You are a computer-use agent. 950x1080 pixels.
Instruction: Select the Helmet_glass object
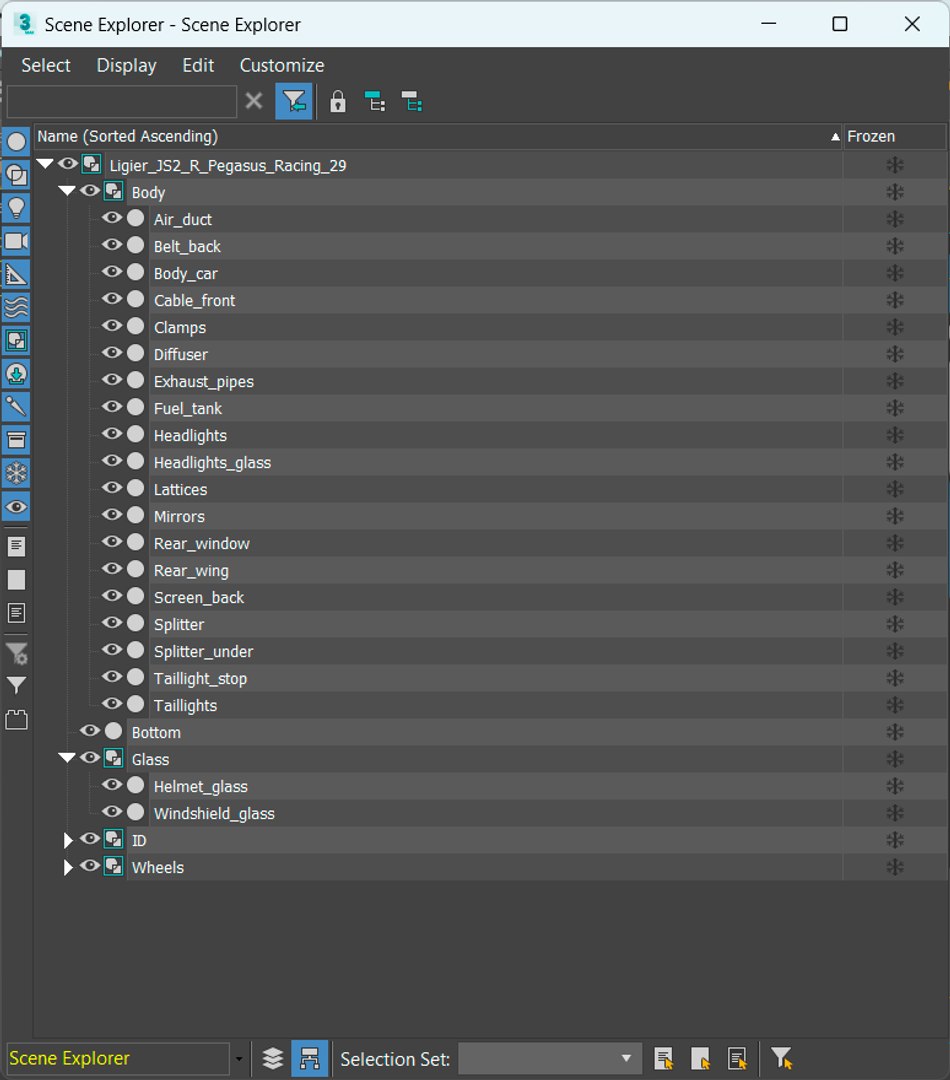(x=200, y=787)
